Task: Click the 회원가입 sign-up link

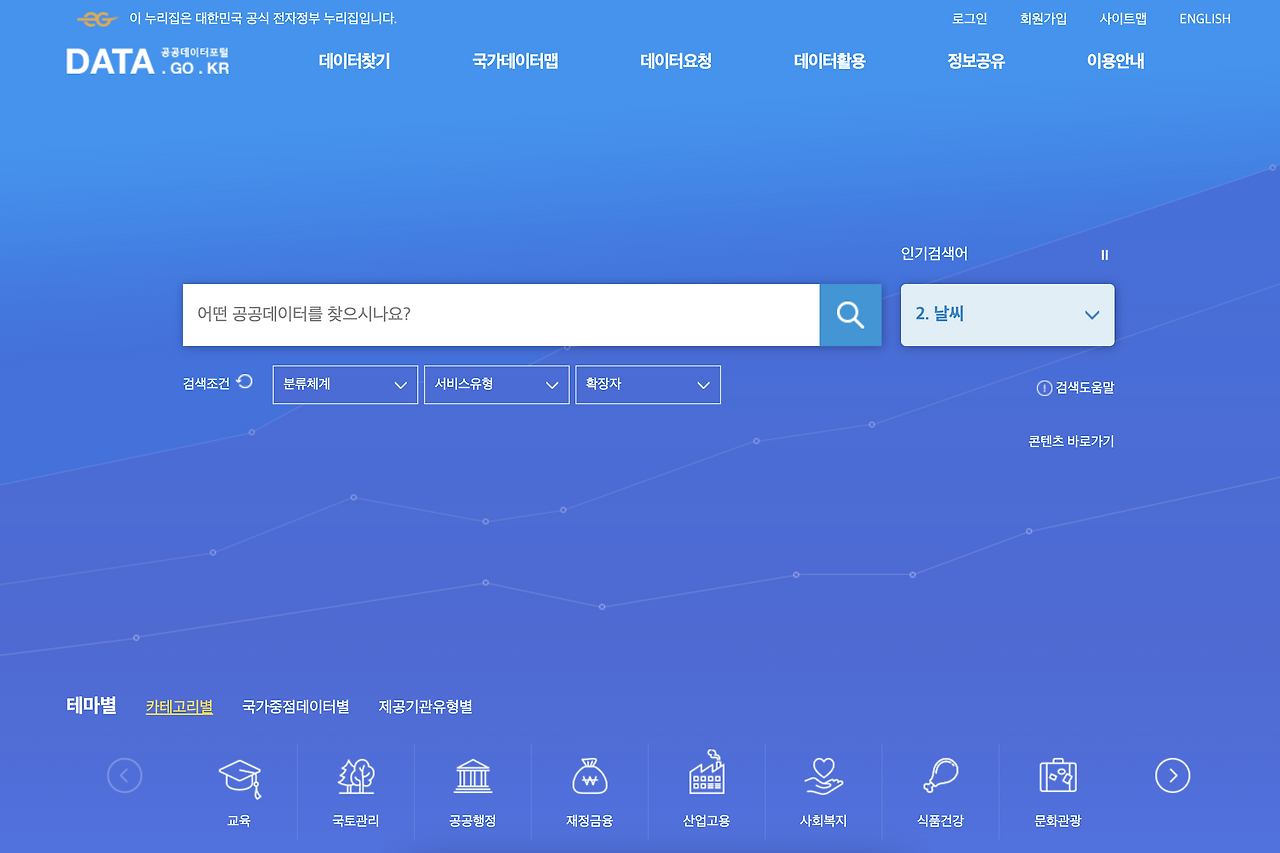Action: [x=1043, y=19]
